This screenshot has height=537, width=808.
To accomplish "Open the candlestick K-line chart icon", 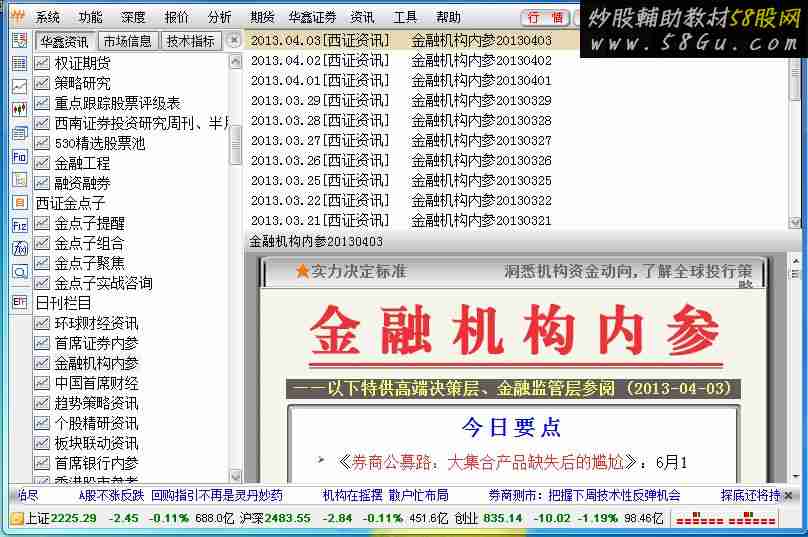I will tap(20, 110).
